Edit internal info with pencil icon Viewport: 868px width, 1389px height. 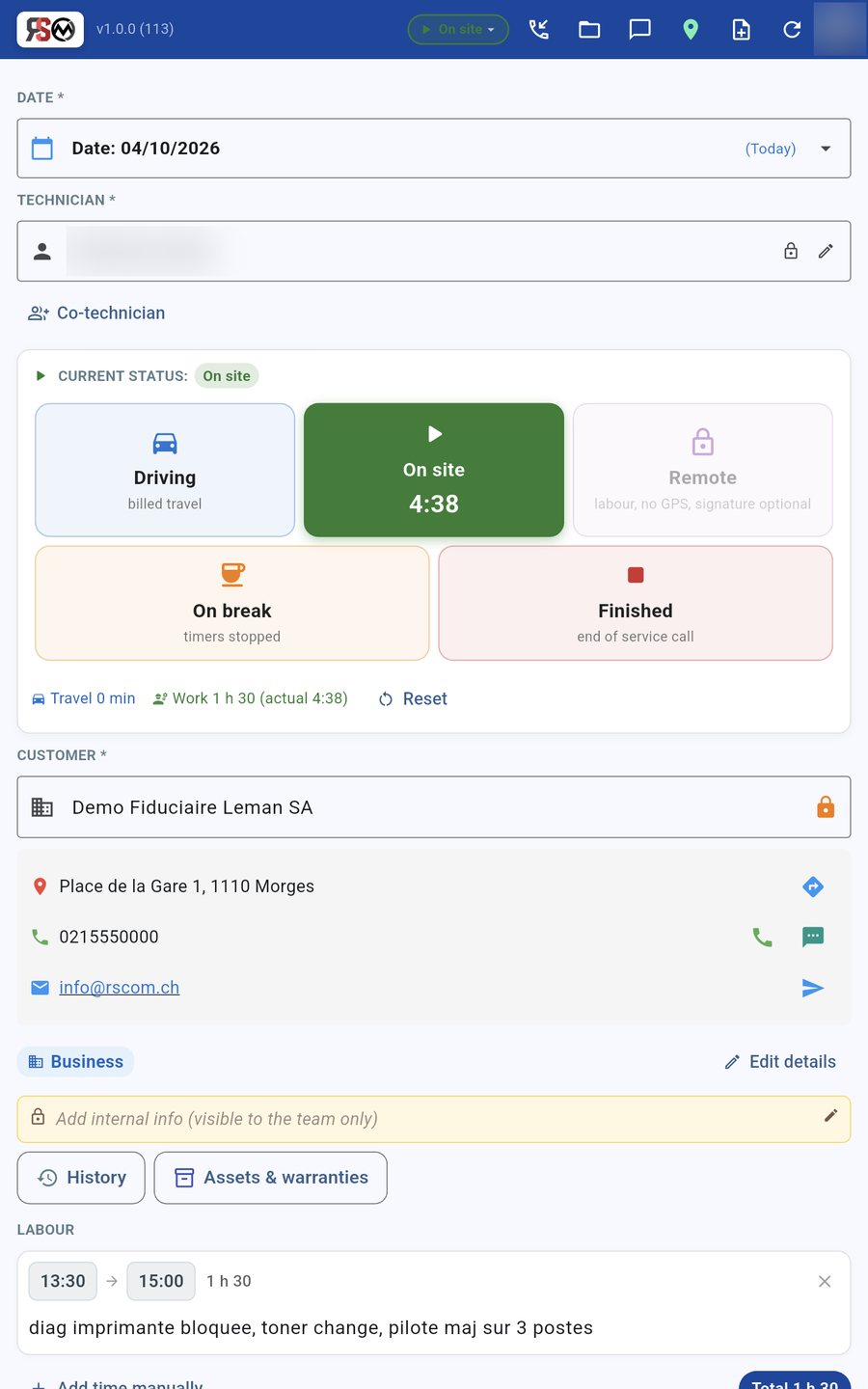pos(830,1116)
